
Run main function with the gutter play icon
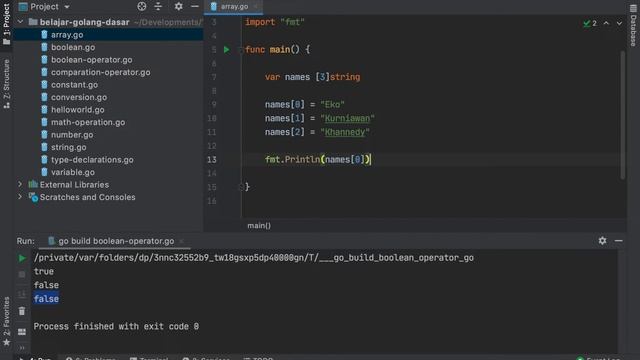pyautogui.click(x=227, y=50)
